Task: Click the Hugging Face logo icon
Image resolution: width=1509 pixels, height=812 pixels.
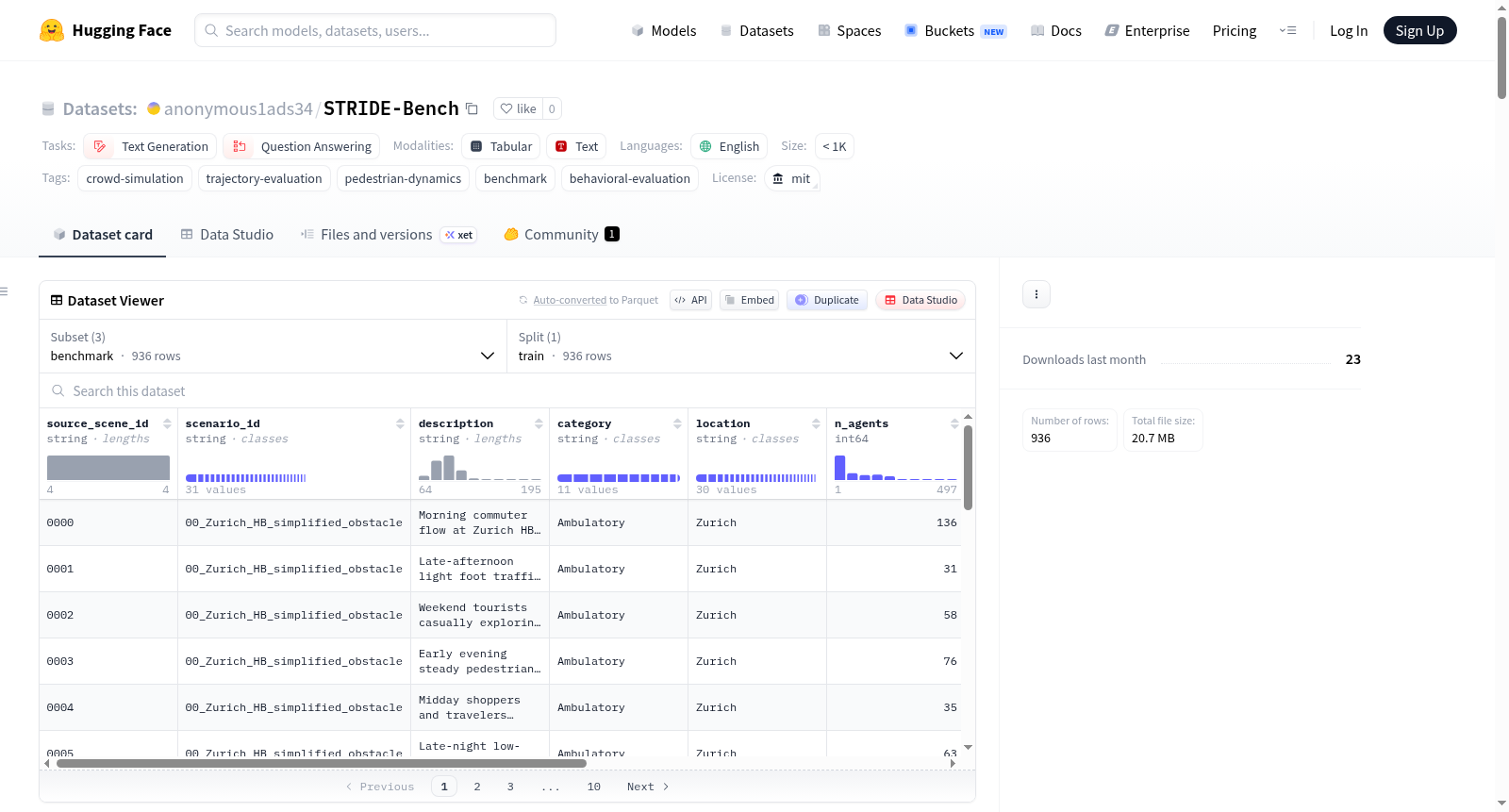Action: [52, 30]
